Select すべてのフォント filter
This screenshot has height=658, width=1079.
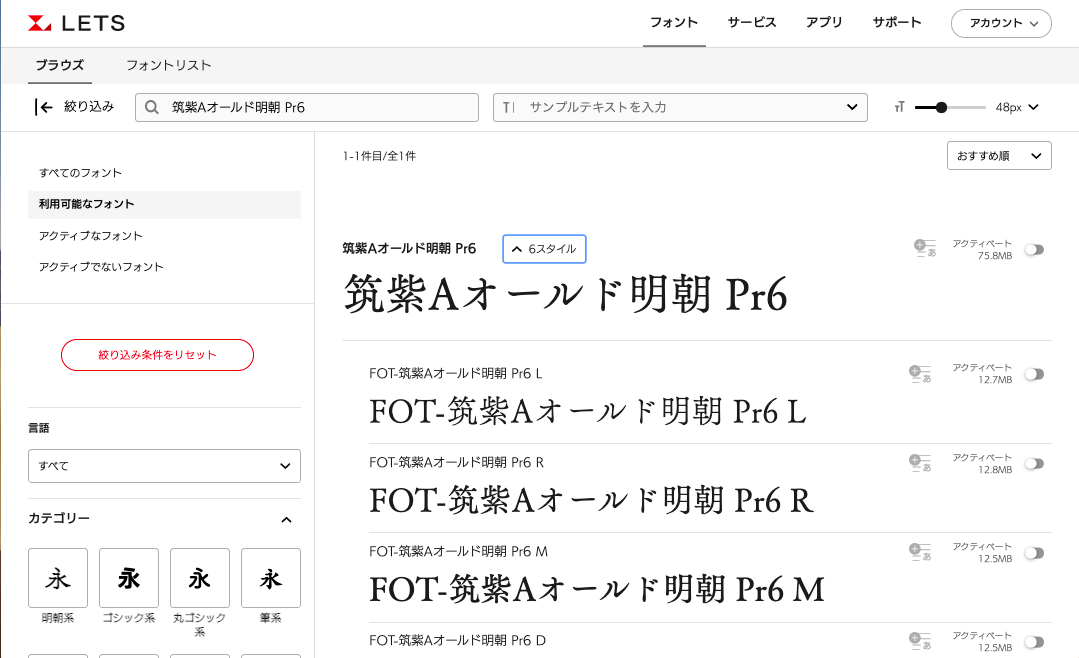pos(81,173)
